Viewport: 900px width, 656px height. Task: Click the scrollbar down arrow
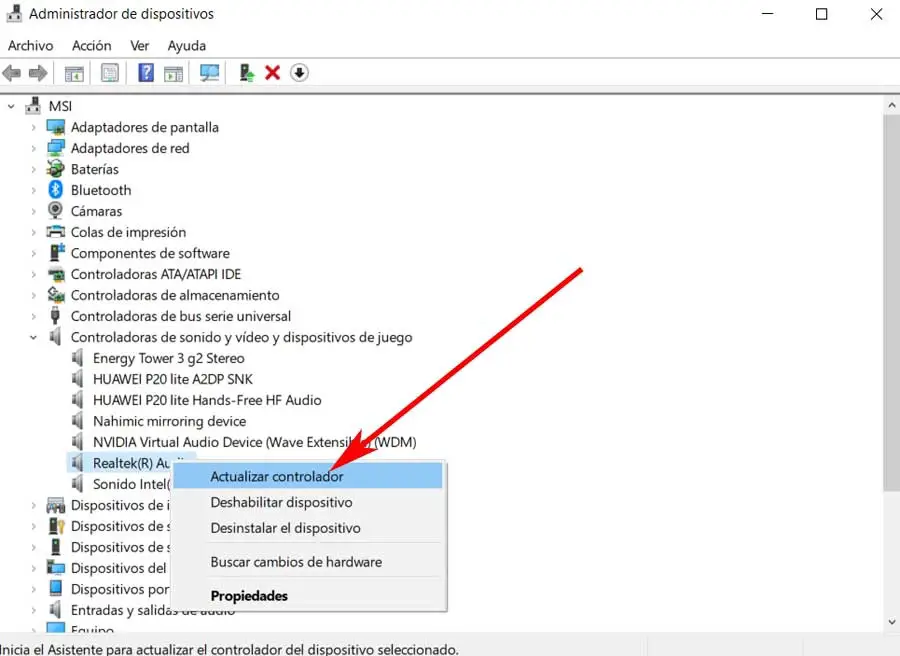pos(891,622)
